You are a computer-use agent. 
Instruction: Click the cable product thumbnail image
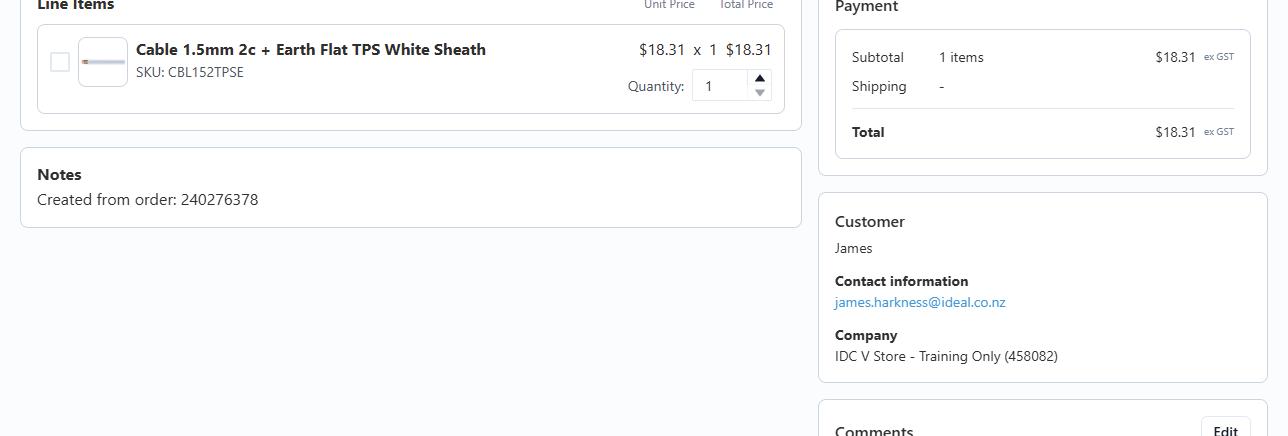coord(103,62)
